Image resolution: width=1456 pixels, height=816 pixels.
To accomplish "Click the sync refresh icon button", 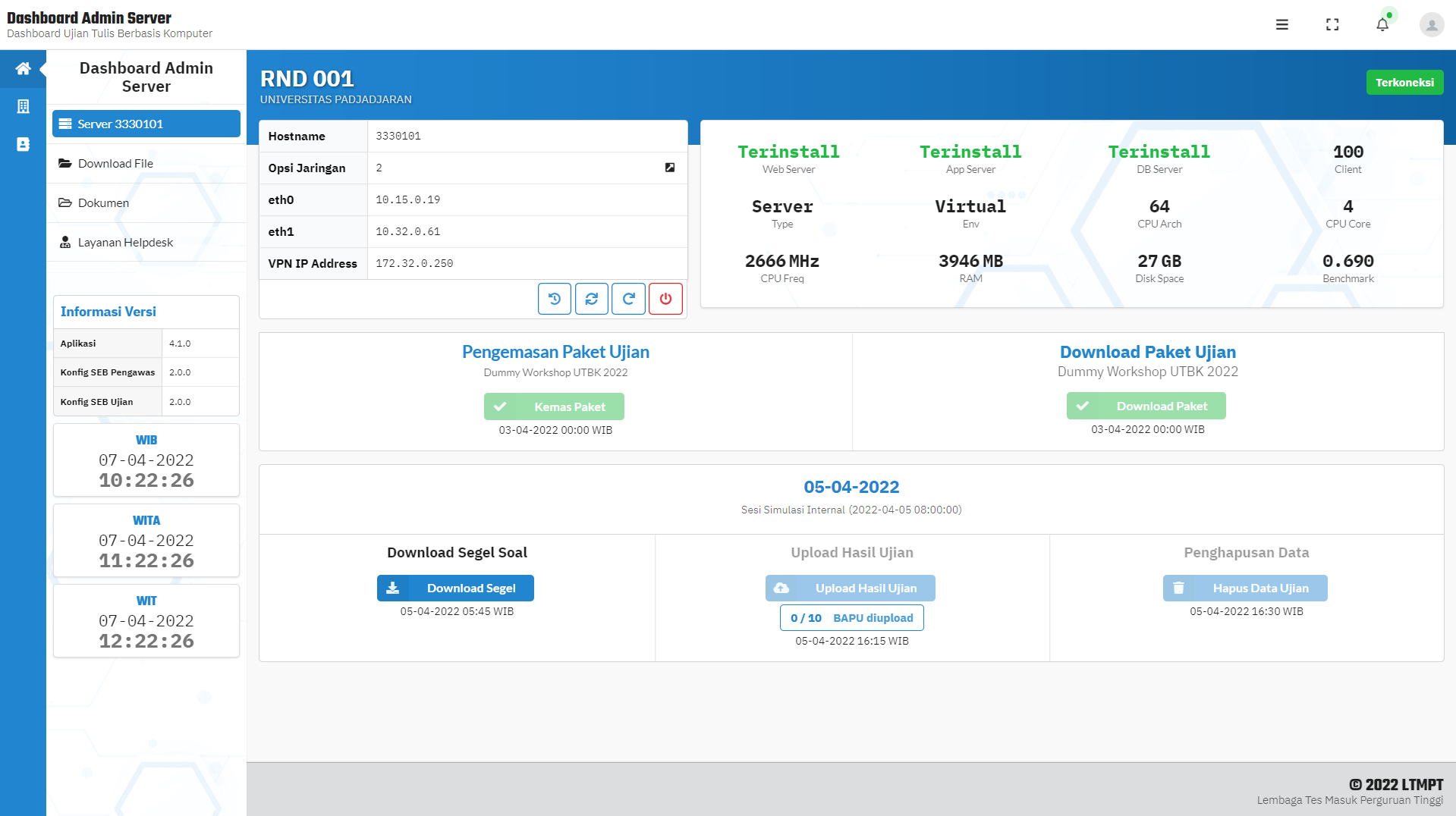I will pyautogui.click(x=592, y=299).
